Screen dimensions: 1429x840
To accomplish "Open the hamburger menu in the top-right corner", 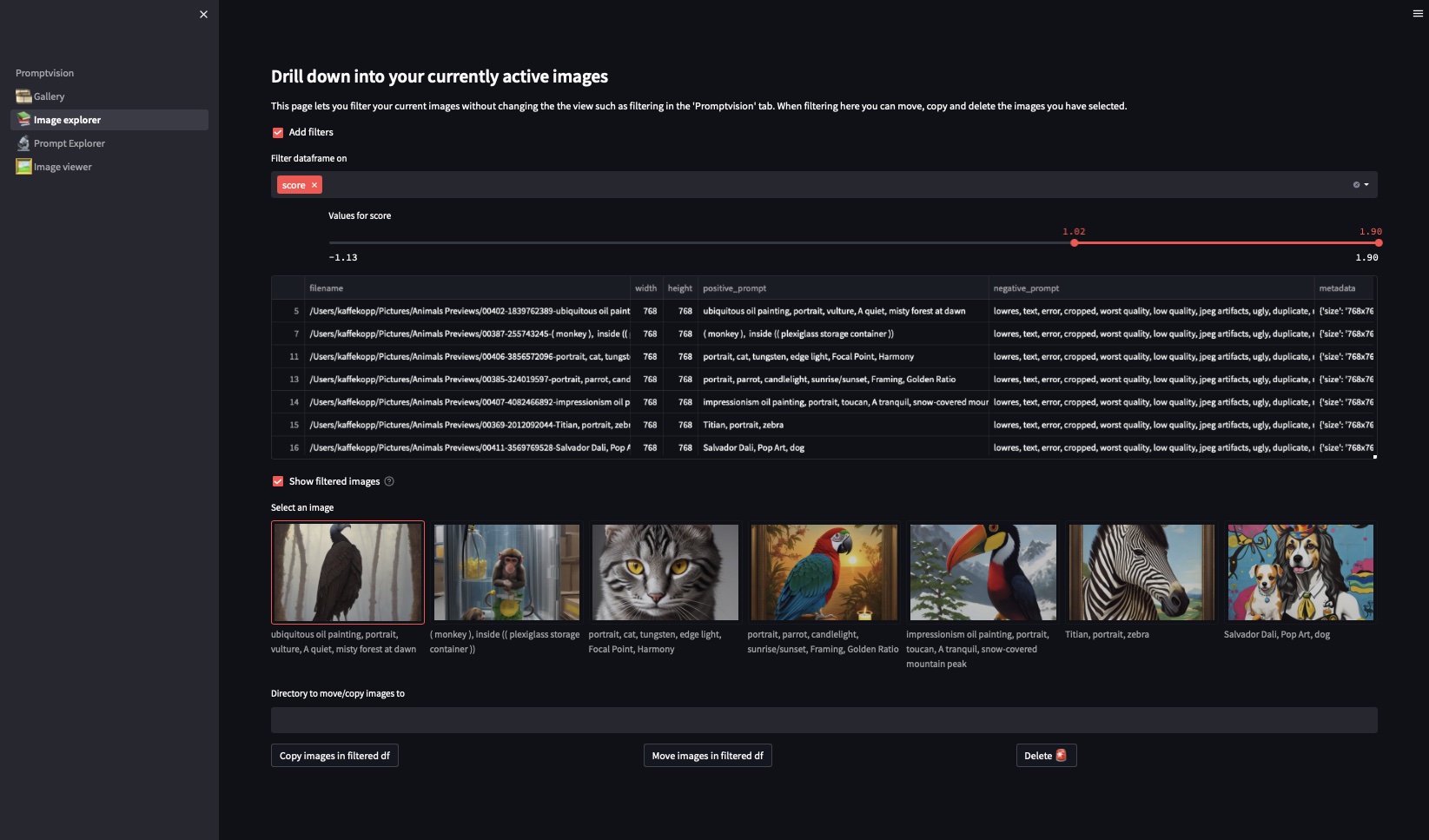I will (x=1419, y=13).
